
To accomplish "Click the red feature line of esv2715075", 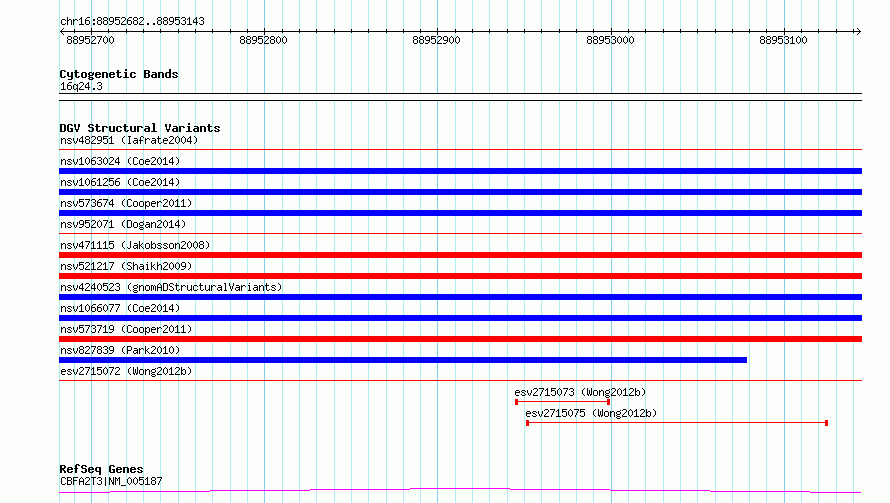I will 677,423.
